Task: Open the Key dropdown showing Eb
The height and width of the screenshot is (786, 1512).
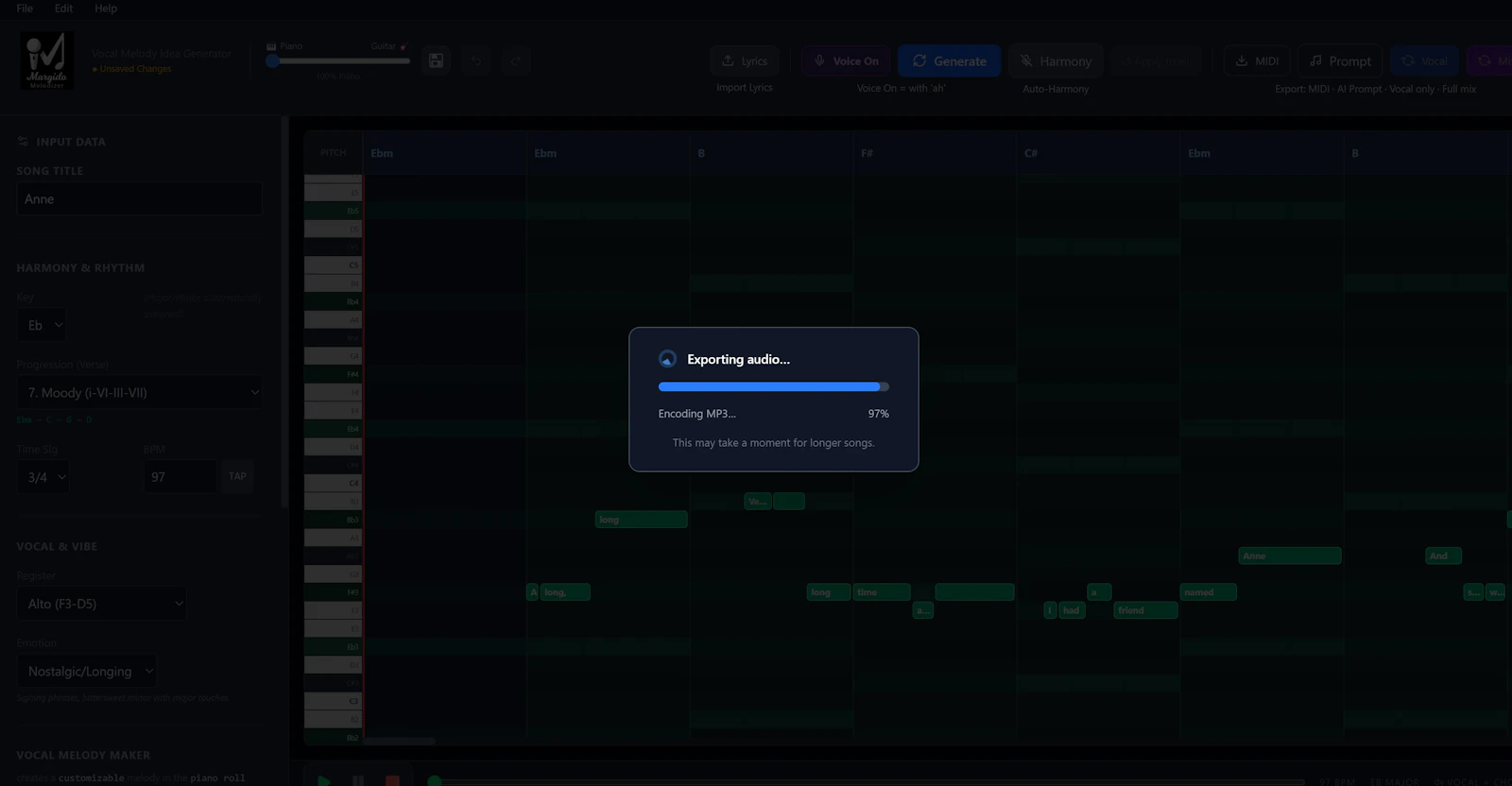Action: tap(42, 325)
